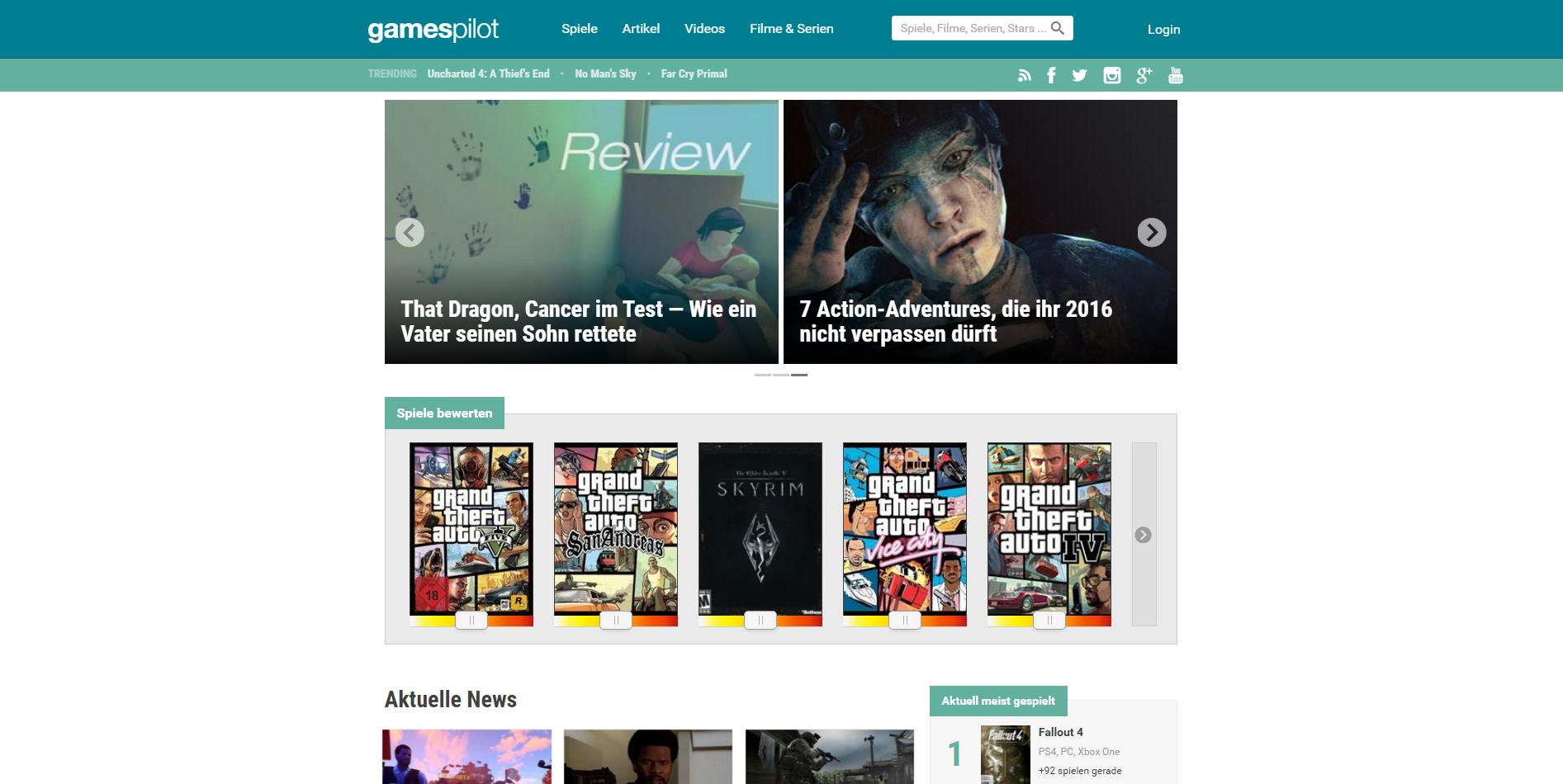1563x784 pixels.
Task: Open trending Far Cry Primal
Action: pyautogui.click(x=694, y=73)
